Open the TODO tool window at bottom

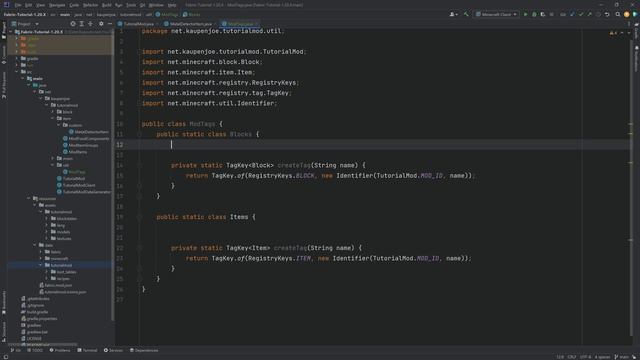(35, 350)
